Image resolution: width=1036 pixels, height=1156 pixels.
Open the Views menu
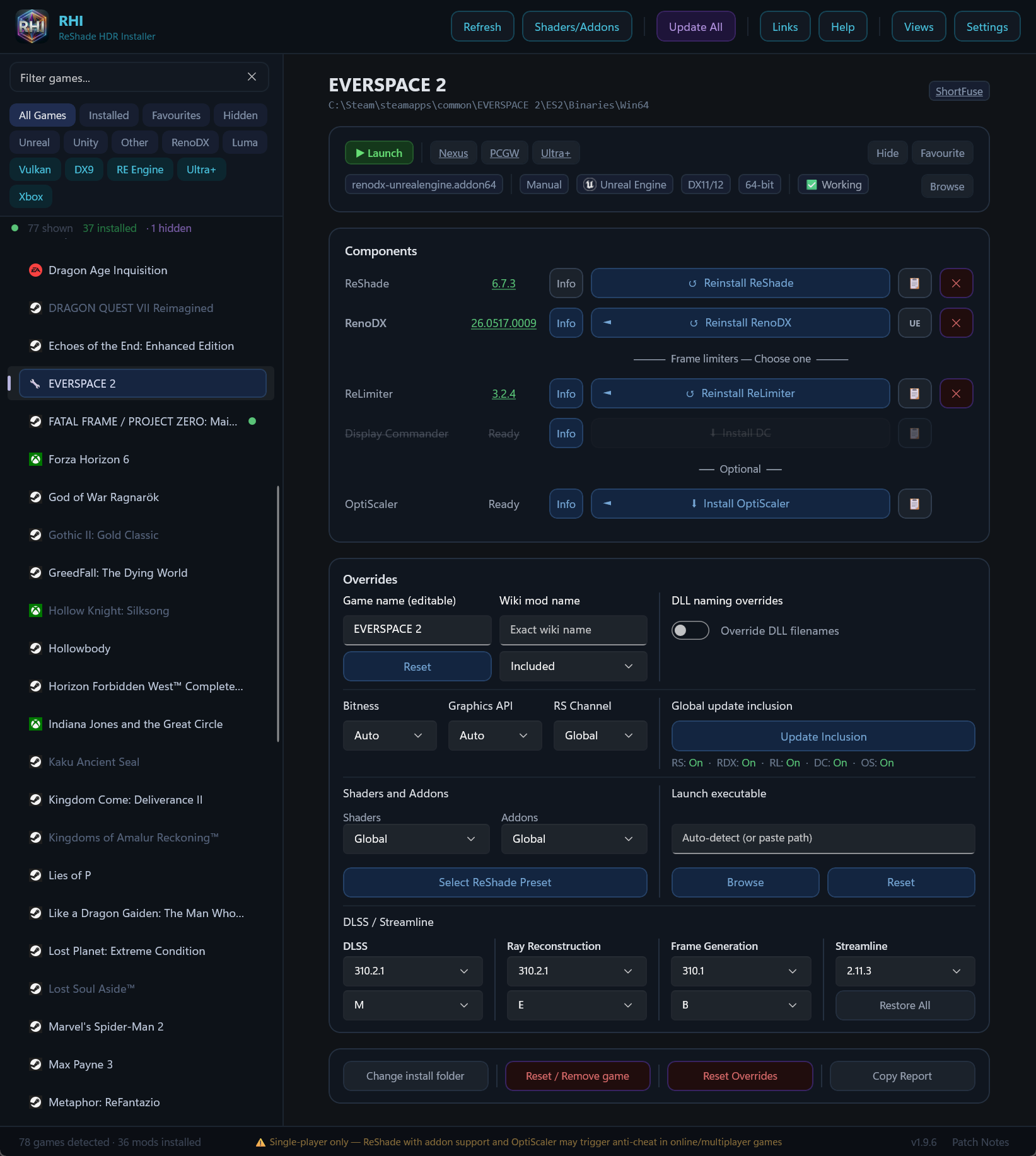(x=918, y=26)
